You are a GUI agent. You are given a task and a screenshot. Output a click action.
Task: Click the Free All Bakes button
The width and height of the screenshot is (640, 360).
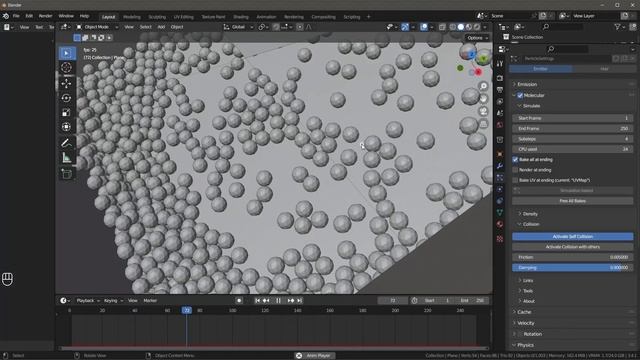(x=572, y=201)
